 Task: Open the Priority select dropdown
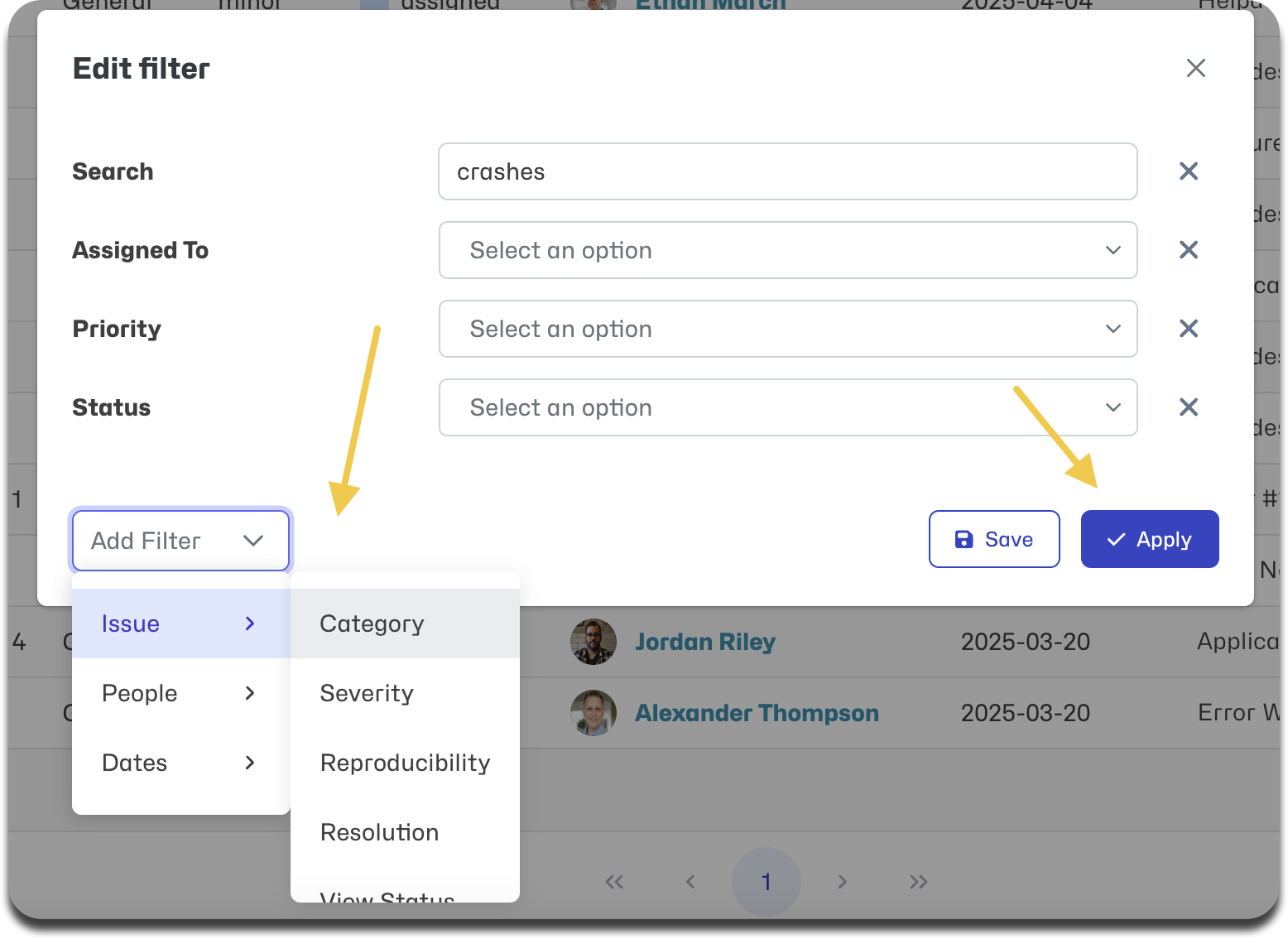point(788,329)
